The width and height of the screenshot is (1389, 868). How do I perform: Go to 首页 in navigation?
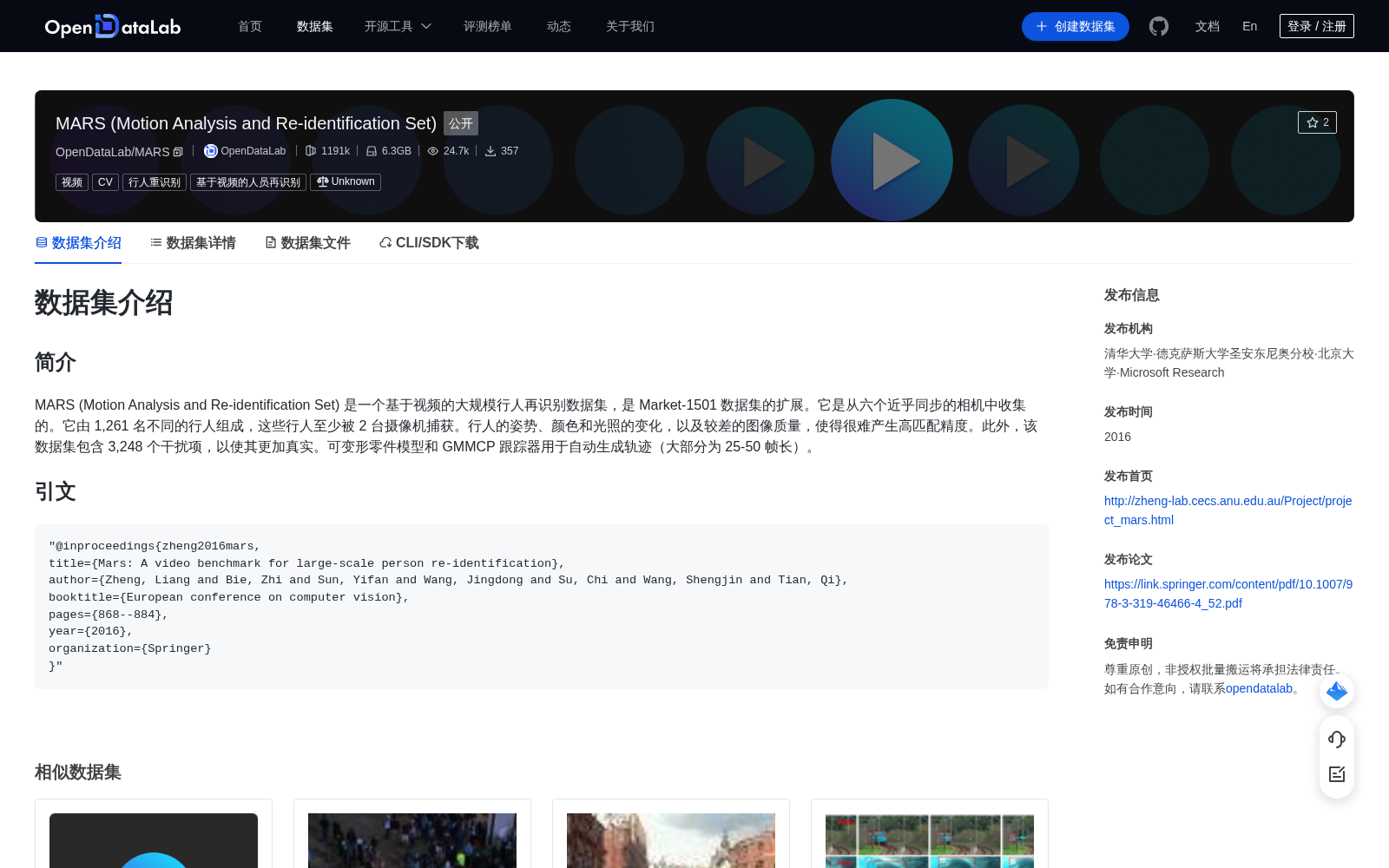250,26
